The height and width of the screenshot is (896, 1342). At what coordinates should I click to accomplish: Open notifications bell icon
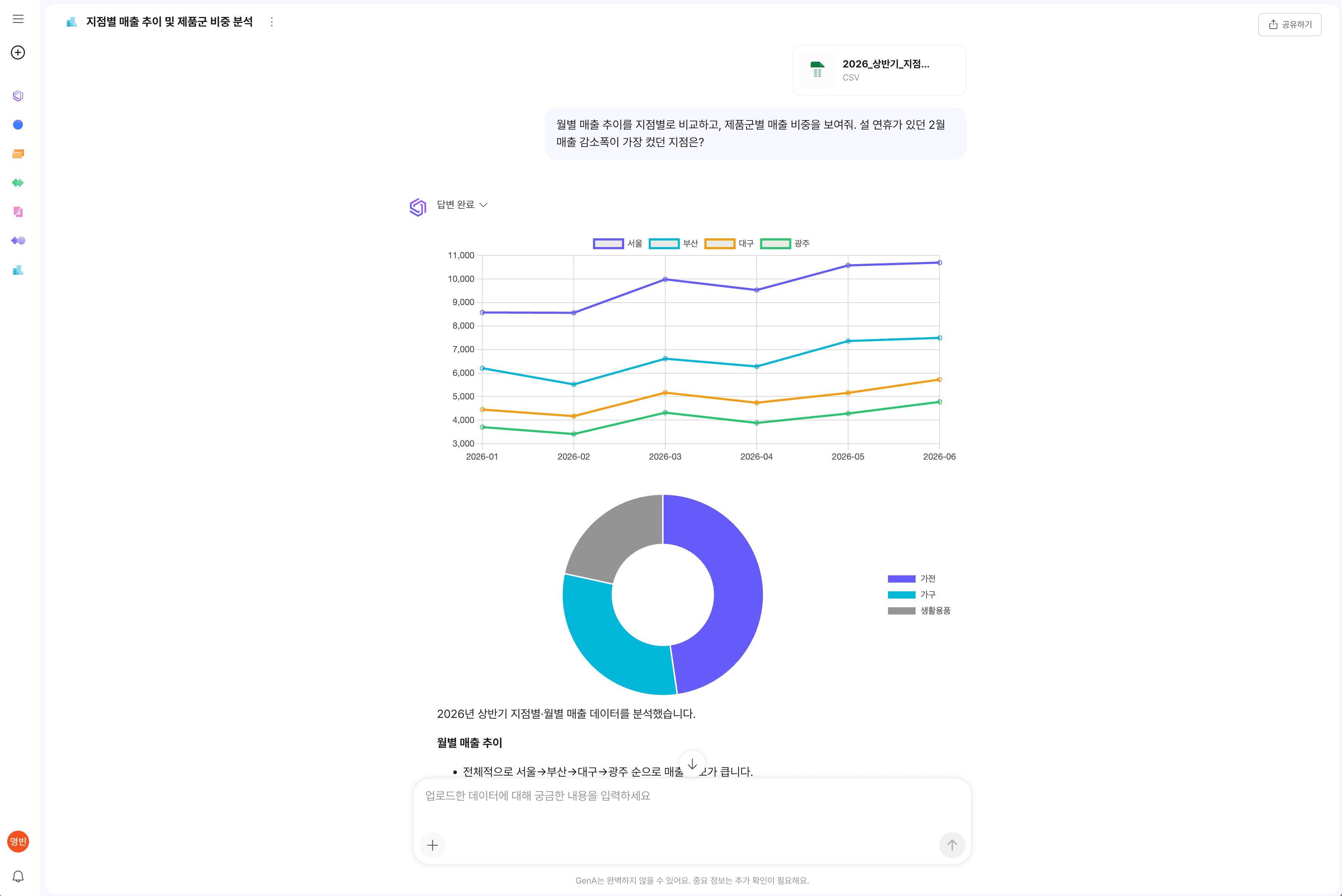click(18, 876)
